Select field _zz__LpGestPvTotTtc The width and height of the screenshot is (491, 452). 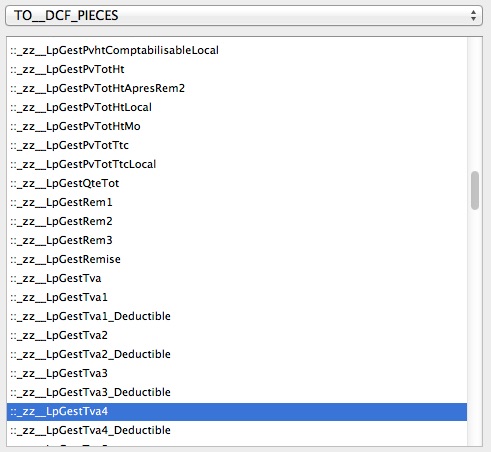pyautogui.click(x=237, y=145)
